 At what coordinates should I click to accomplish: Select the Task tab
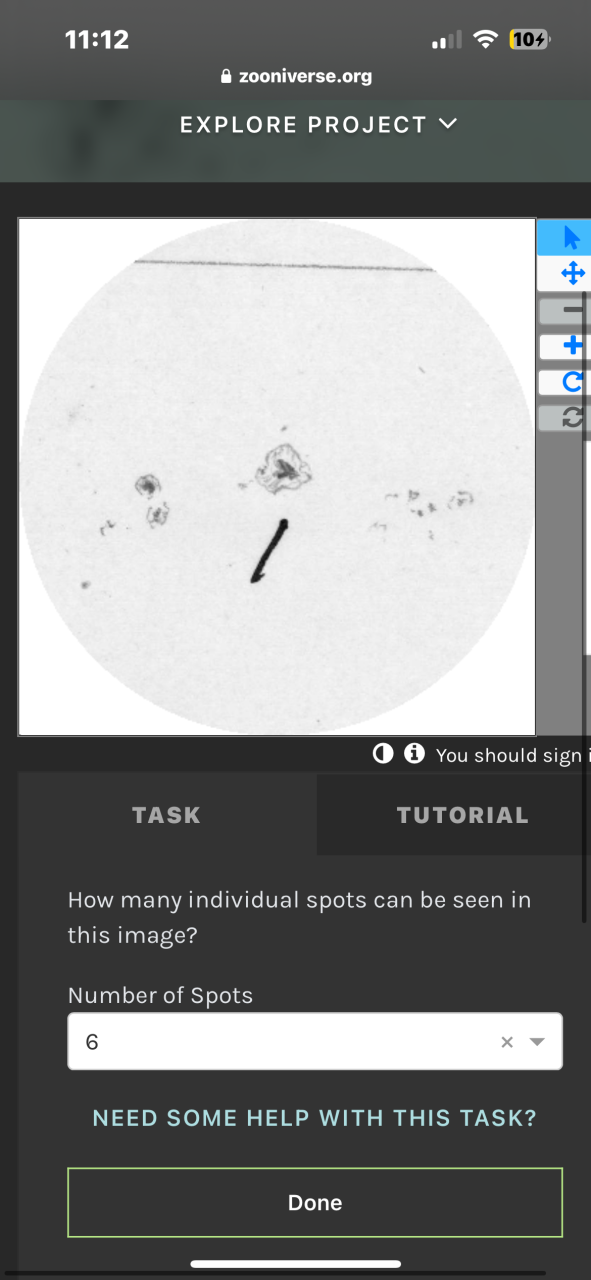pos(167,815)
